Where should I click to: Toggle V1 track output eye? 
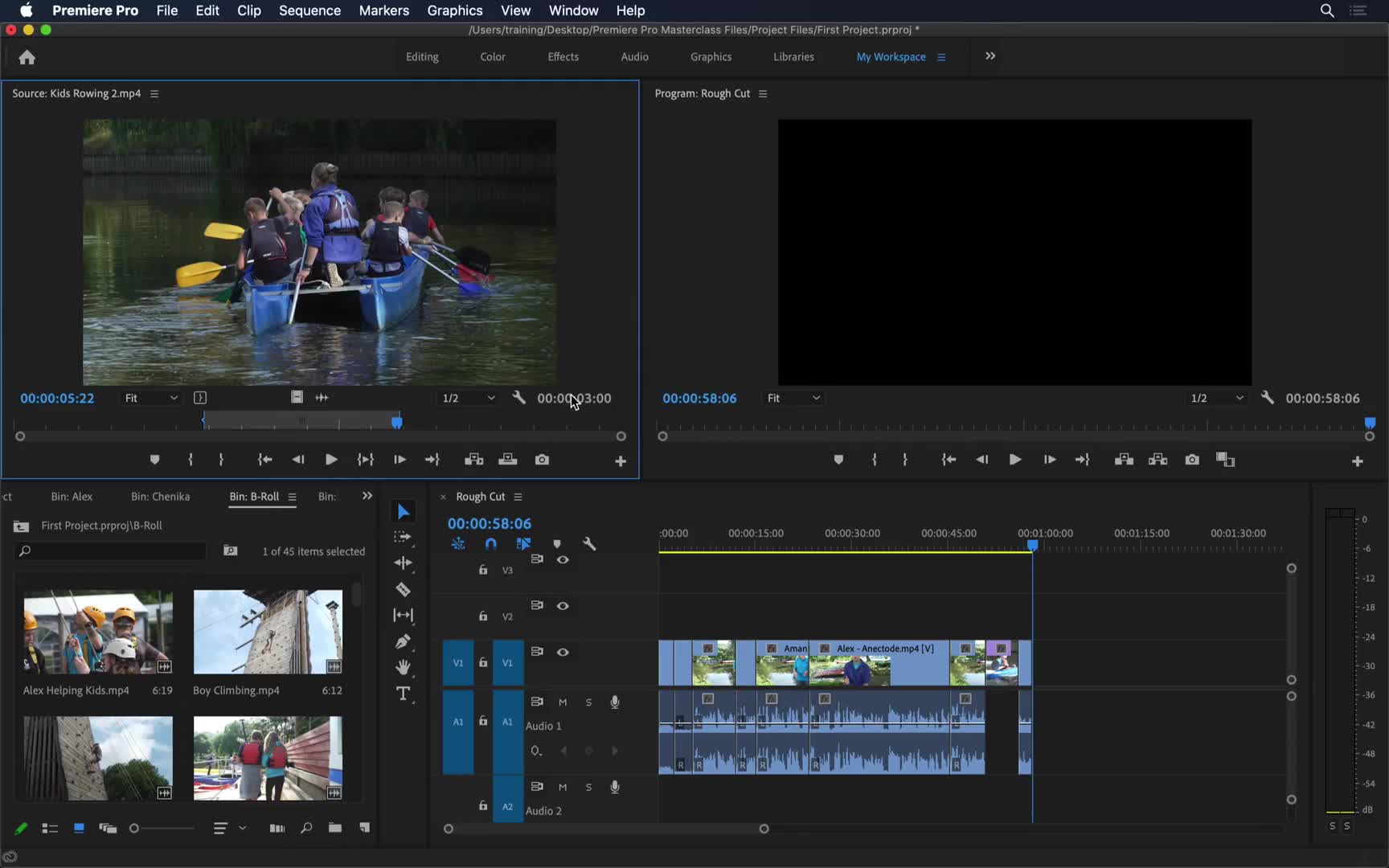[563, 652]
